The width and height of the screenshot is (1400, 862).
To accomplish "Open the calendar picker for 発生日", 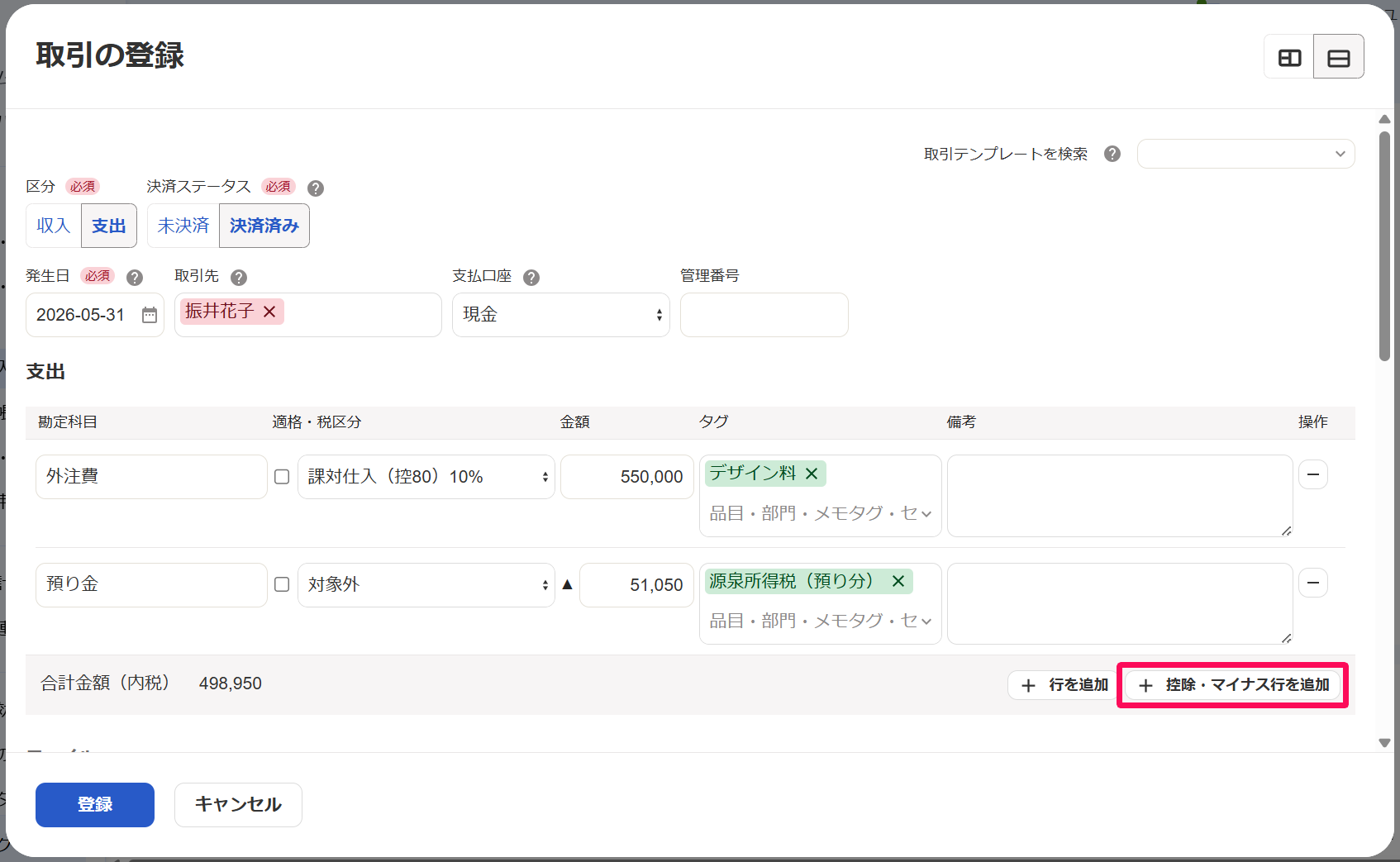I will click(150, 315).
